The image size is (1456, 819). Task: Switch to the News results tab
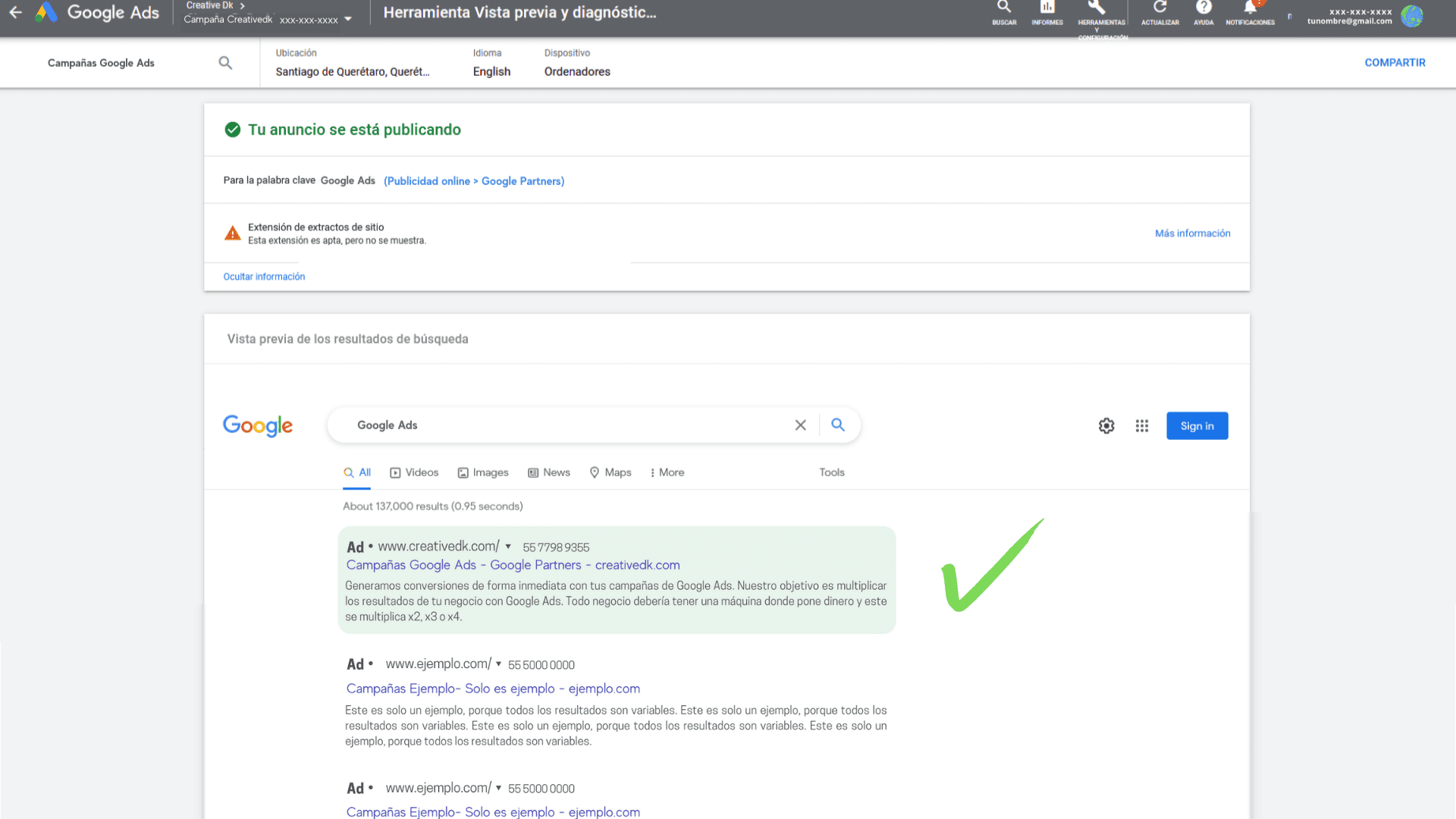coord(549,472)
